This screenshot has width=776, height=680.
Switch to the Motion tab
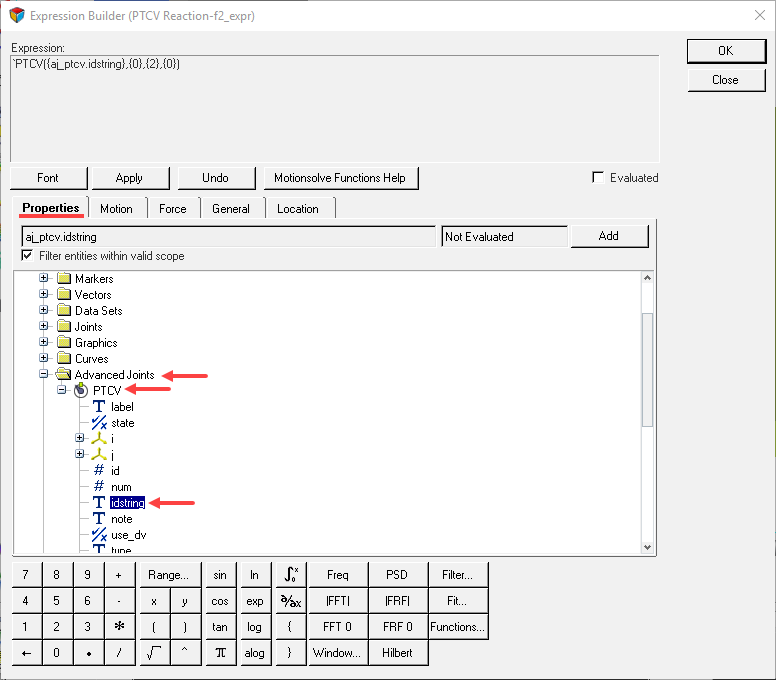coord(116,209)
